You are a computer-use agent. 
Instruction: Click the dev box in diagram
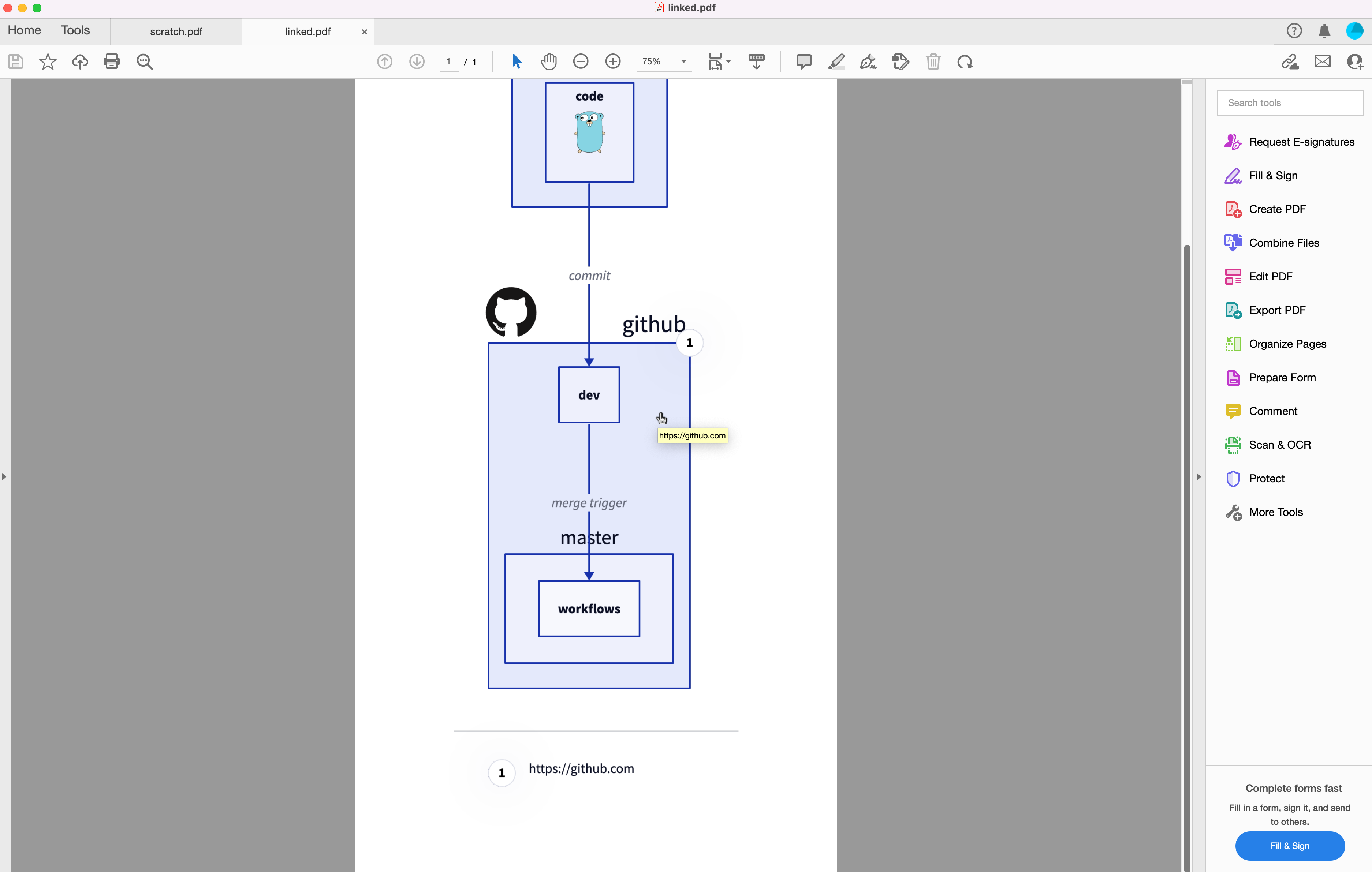tap(589, 395)
